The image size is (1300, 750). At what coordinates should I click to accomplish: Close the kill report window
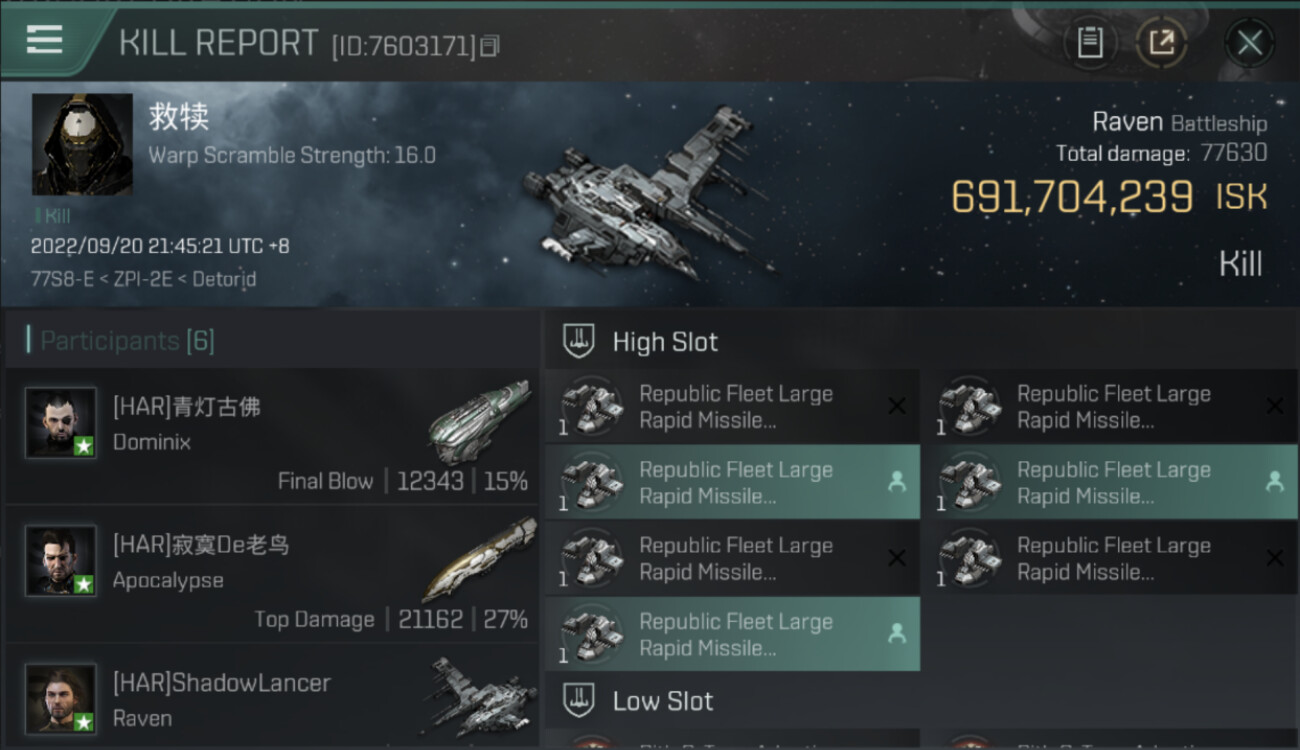click(x=1249, y=43)
